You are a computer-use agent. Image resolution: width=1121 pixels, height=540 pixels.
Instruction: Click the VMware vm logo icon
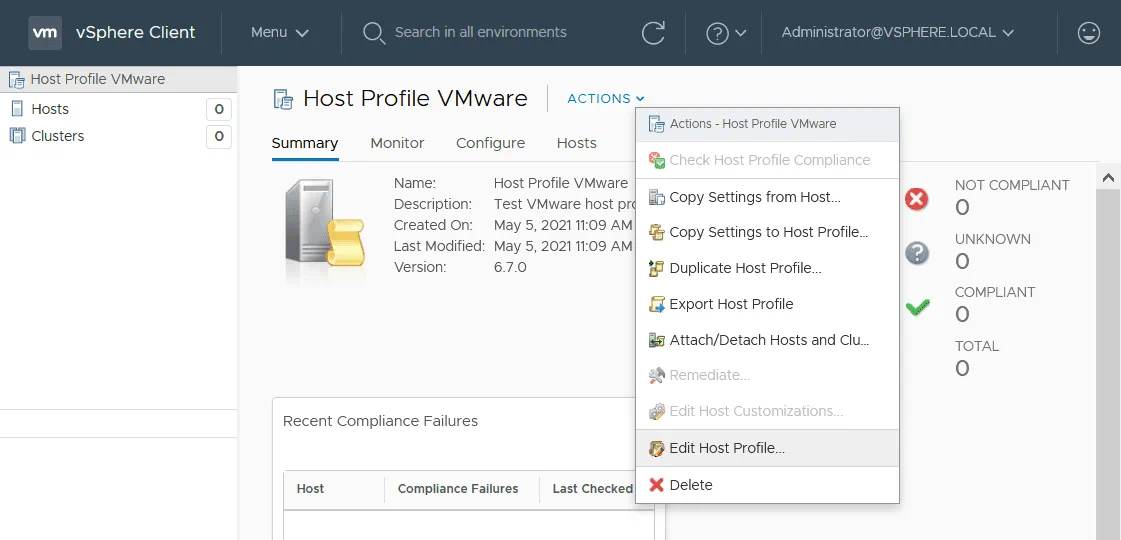pos(45,32)
